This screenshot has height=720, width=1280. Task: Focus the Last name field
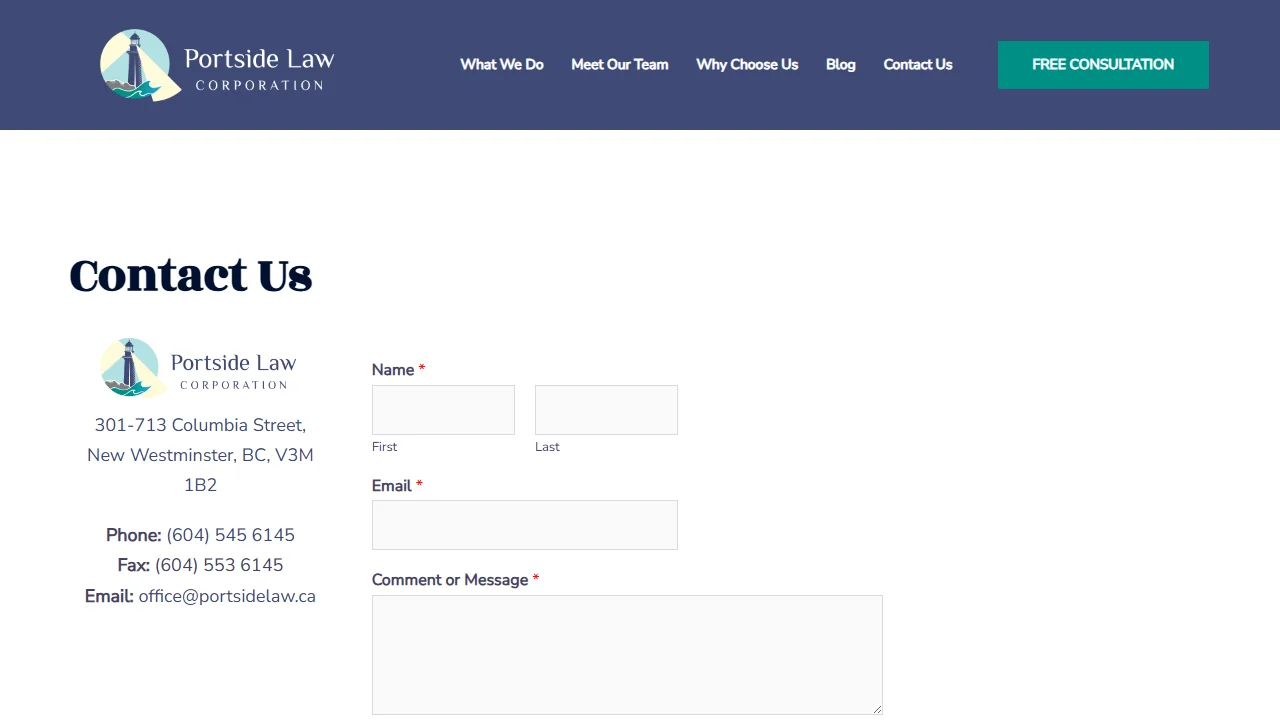tap(606, 410)
